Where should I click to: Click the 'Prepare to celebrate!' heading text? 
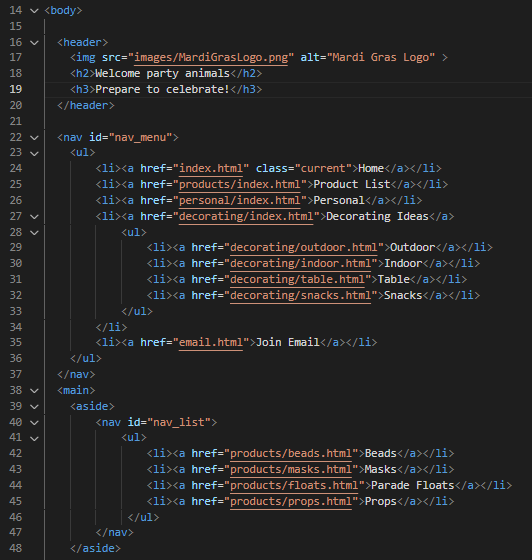(162, 89)
